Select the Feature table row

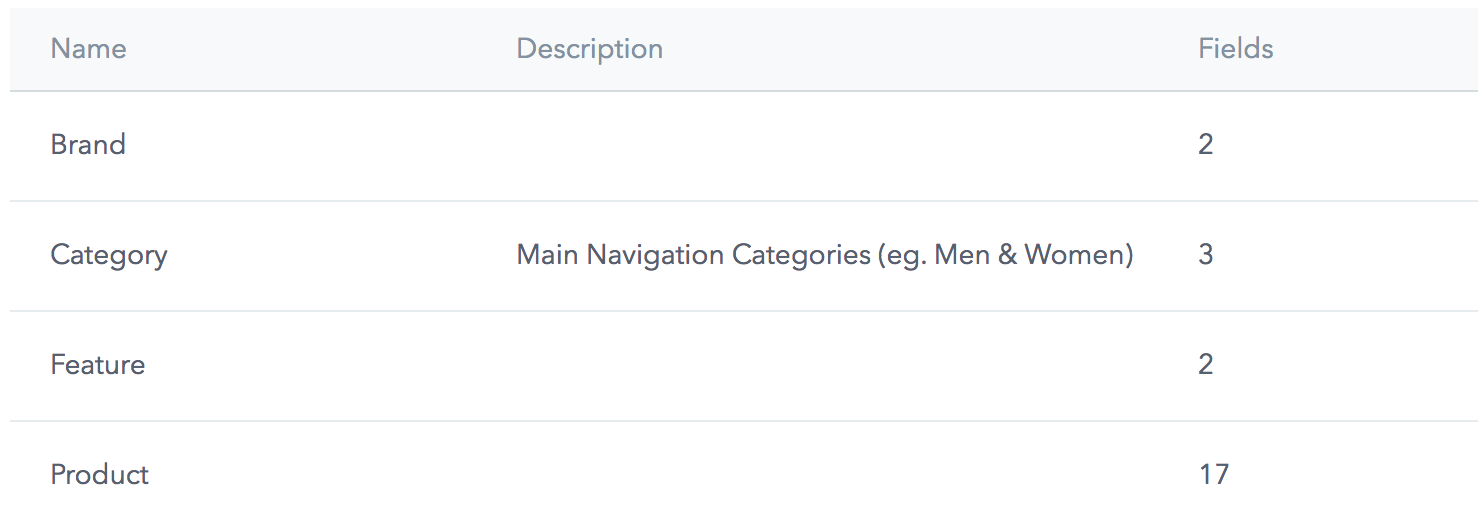[x=350, y=365]
